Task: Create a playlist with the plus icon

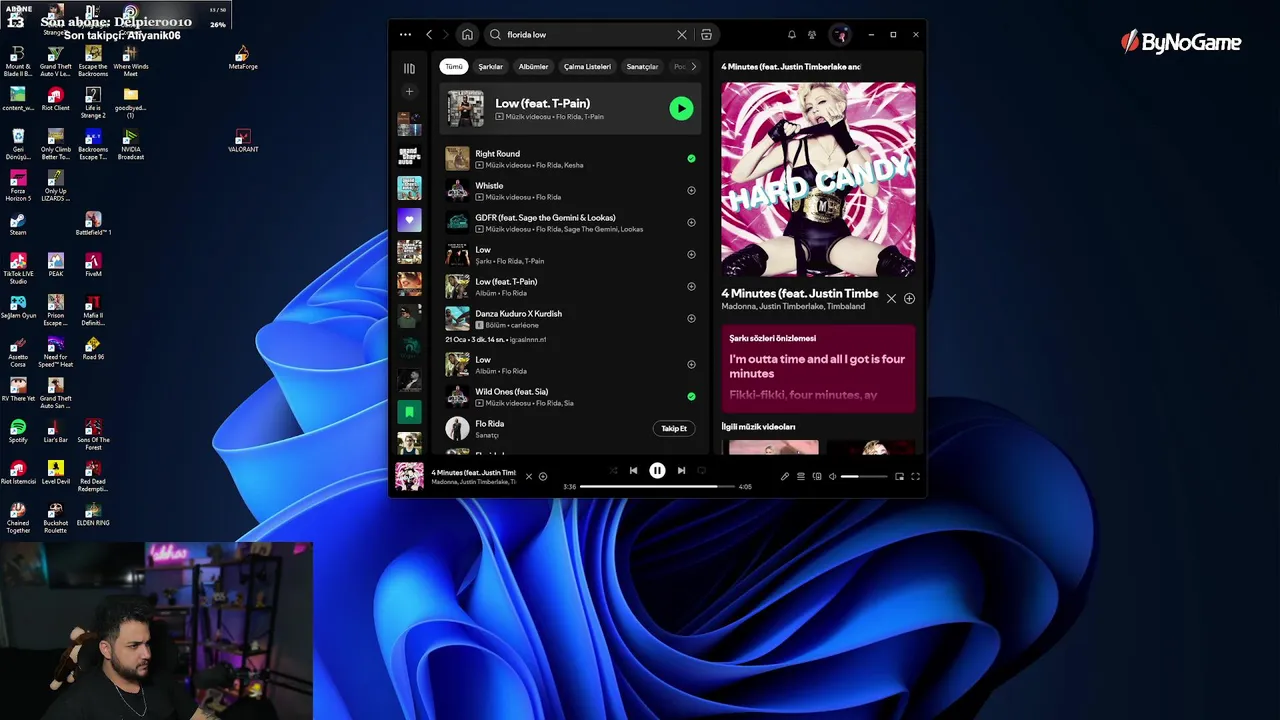Action: [x=409, y=92]
